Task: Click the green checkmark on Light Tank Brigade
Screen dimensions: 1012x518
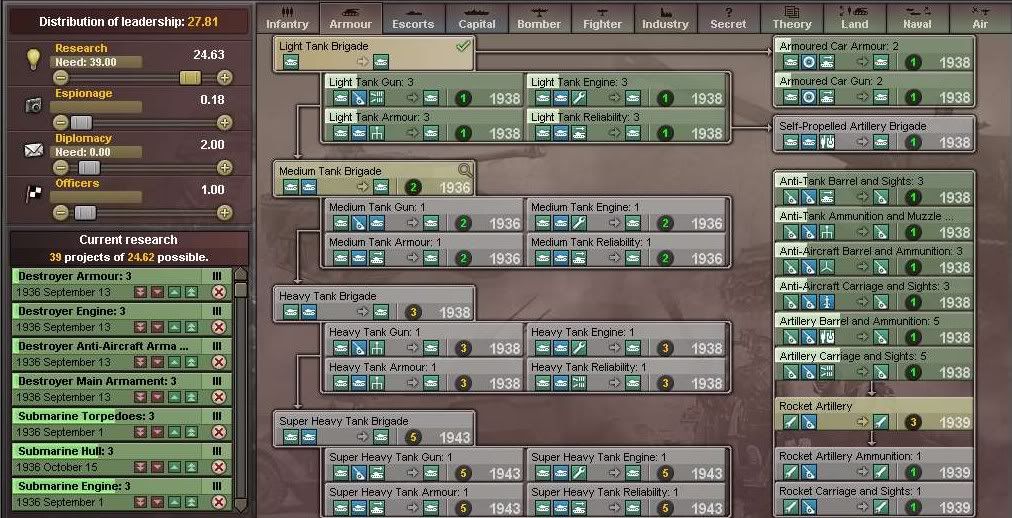Action: point(463,45)
